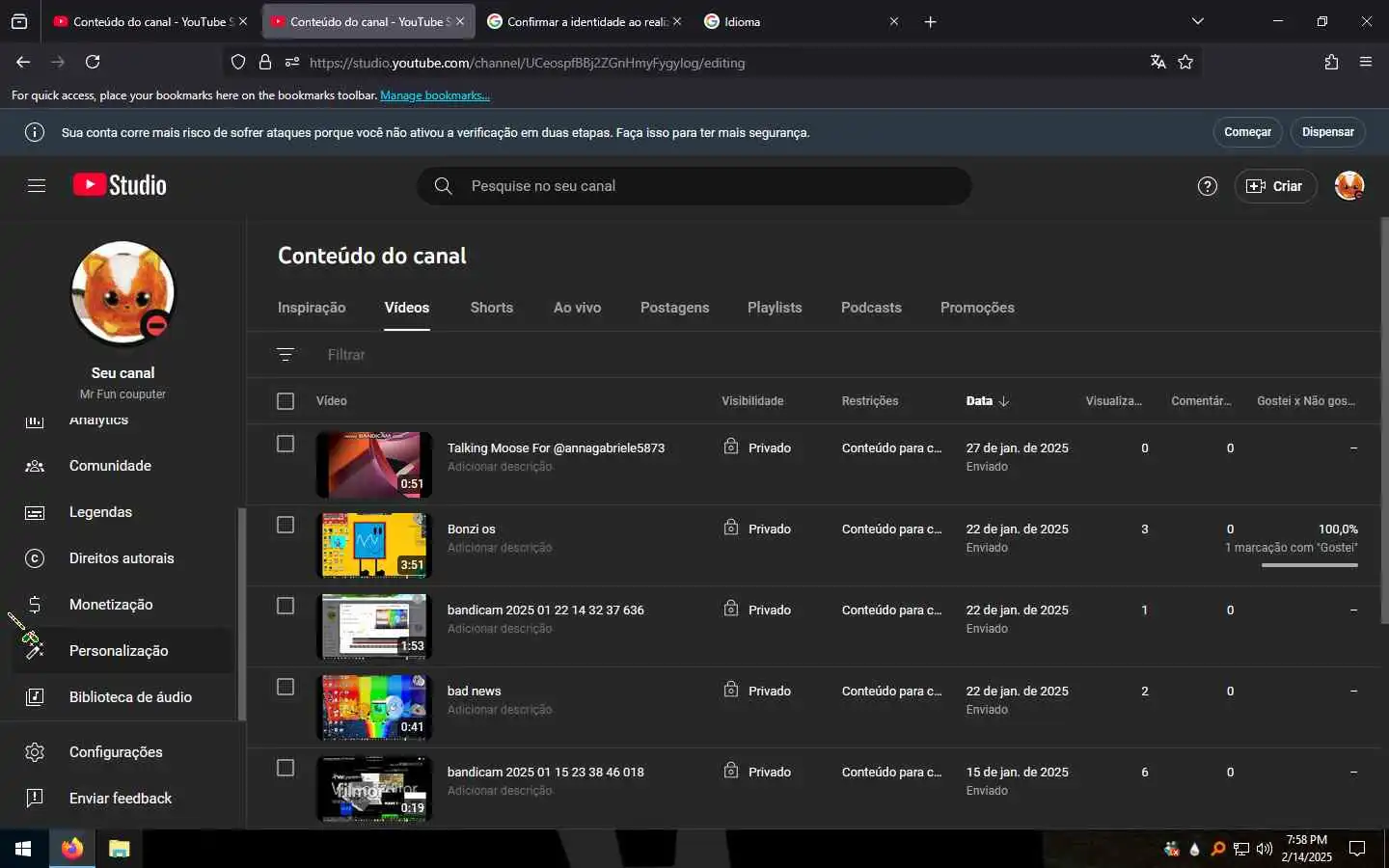Open the Bonzi os video thumbnail
This screenshot has width=1389, height=868.
pyautogui.click(x=374, y=546)
